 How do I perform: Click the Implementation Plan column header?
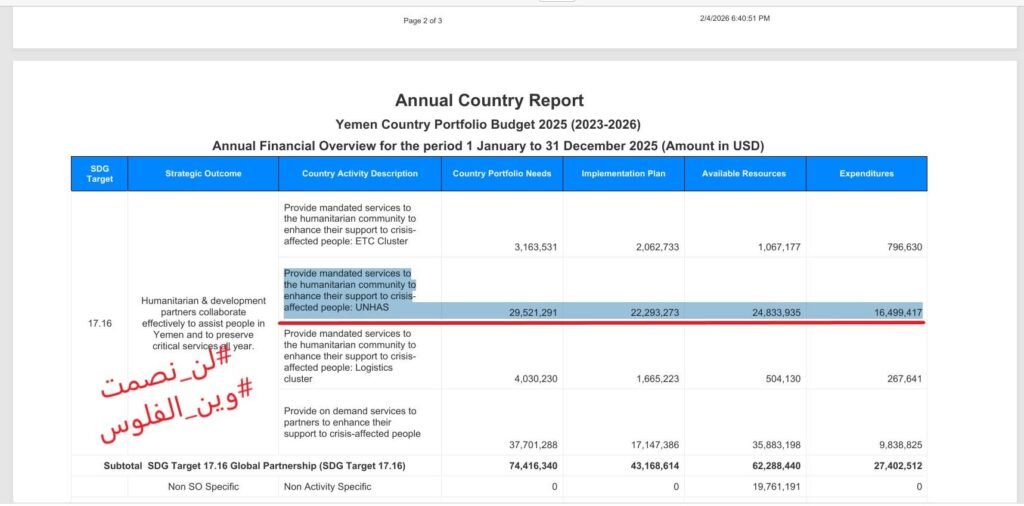pos(624,174)
